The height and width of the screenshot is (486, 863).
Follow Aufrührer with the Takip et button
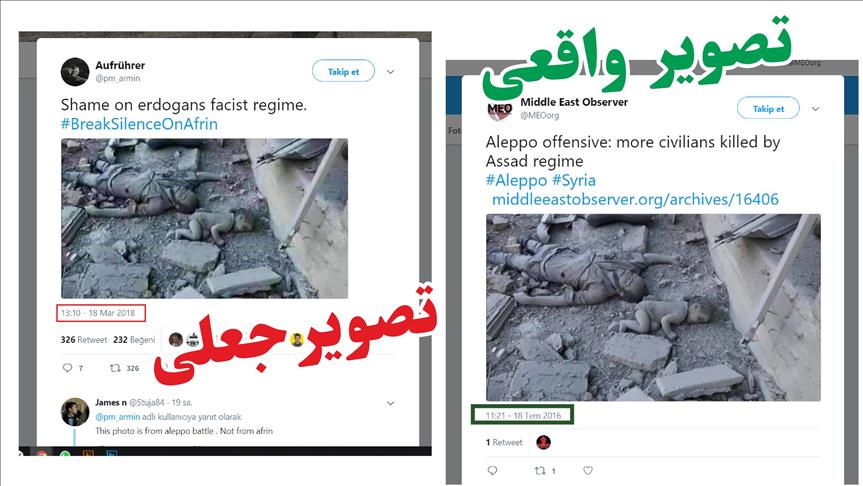pos(343,71)
